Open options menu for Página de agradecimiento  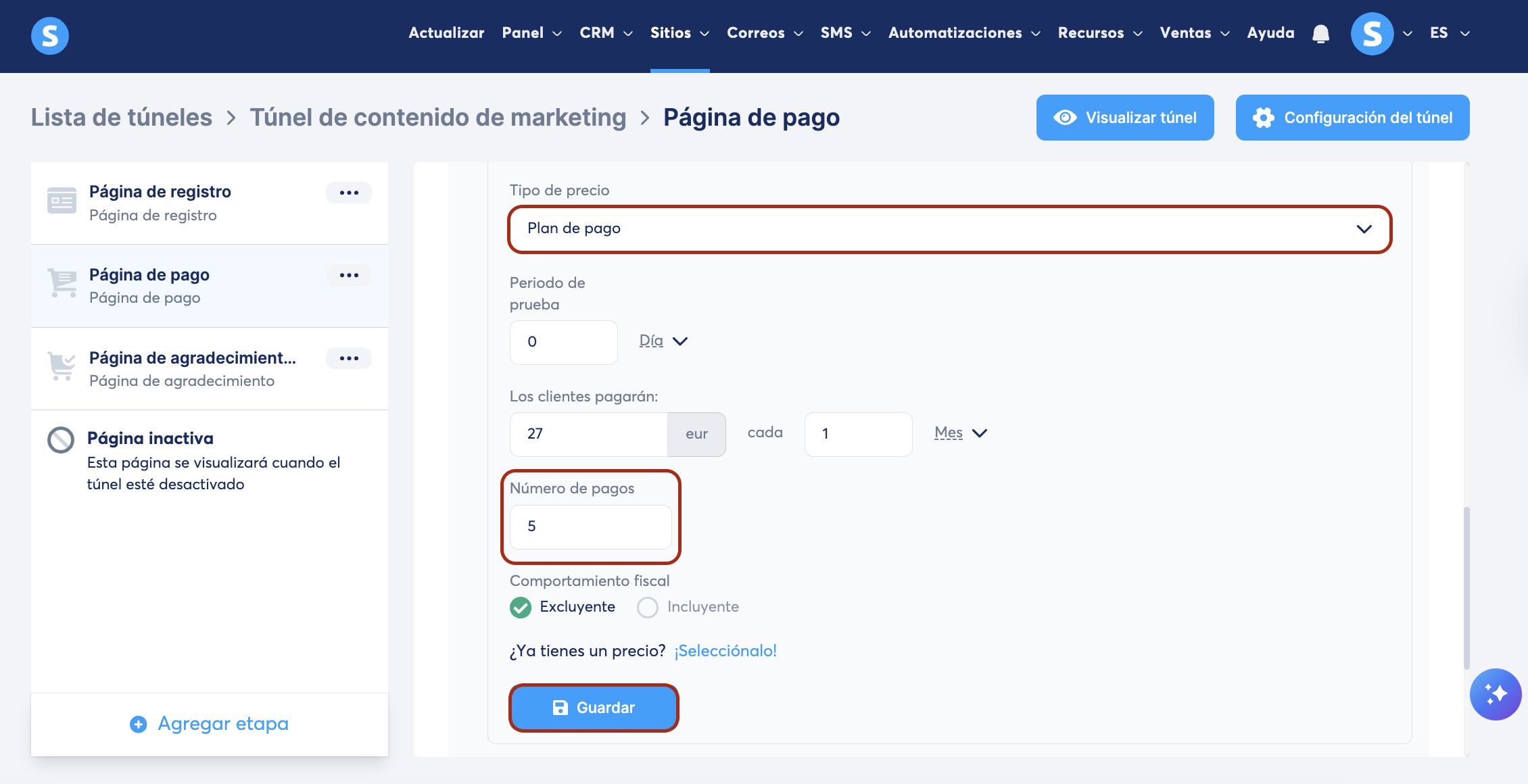click(x=349, y=358)
